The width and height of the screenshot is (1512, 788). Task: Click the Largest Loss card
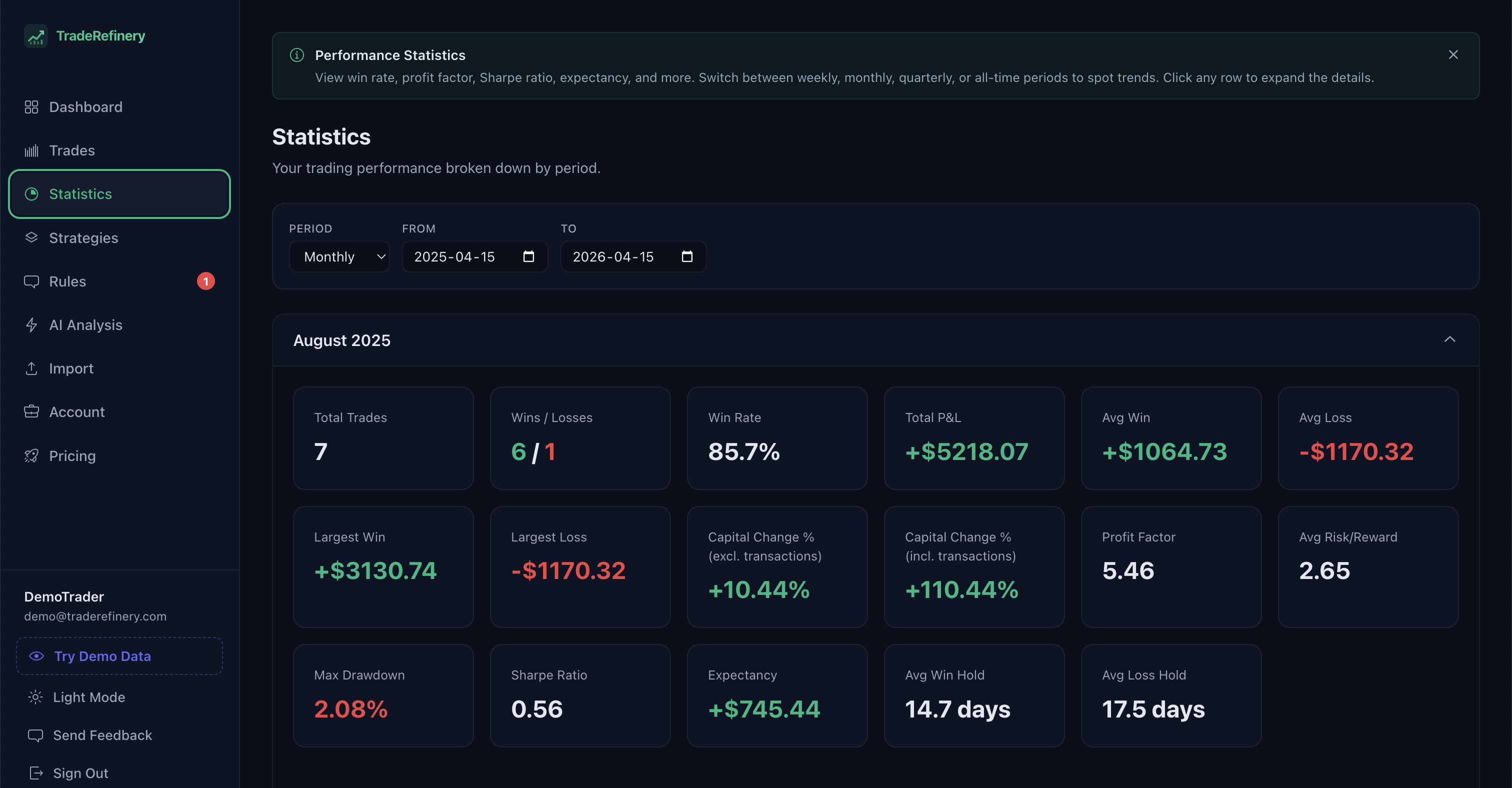click(580, 567)
